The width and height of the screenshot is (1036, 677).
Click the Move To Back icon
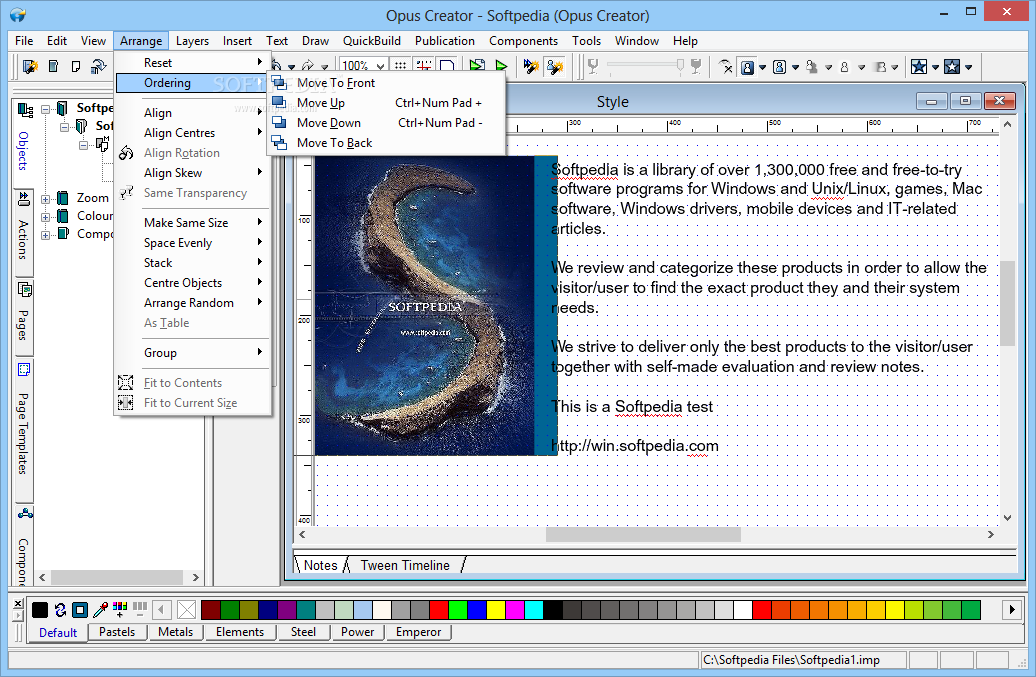pos(279,143)
